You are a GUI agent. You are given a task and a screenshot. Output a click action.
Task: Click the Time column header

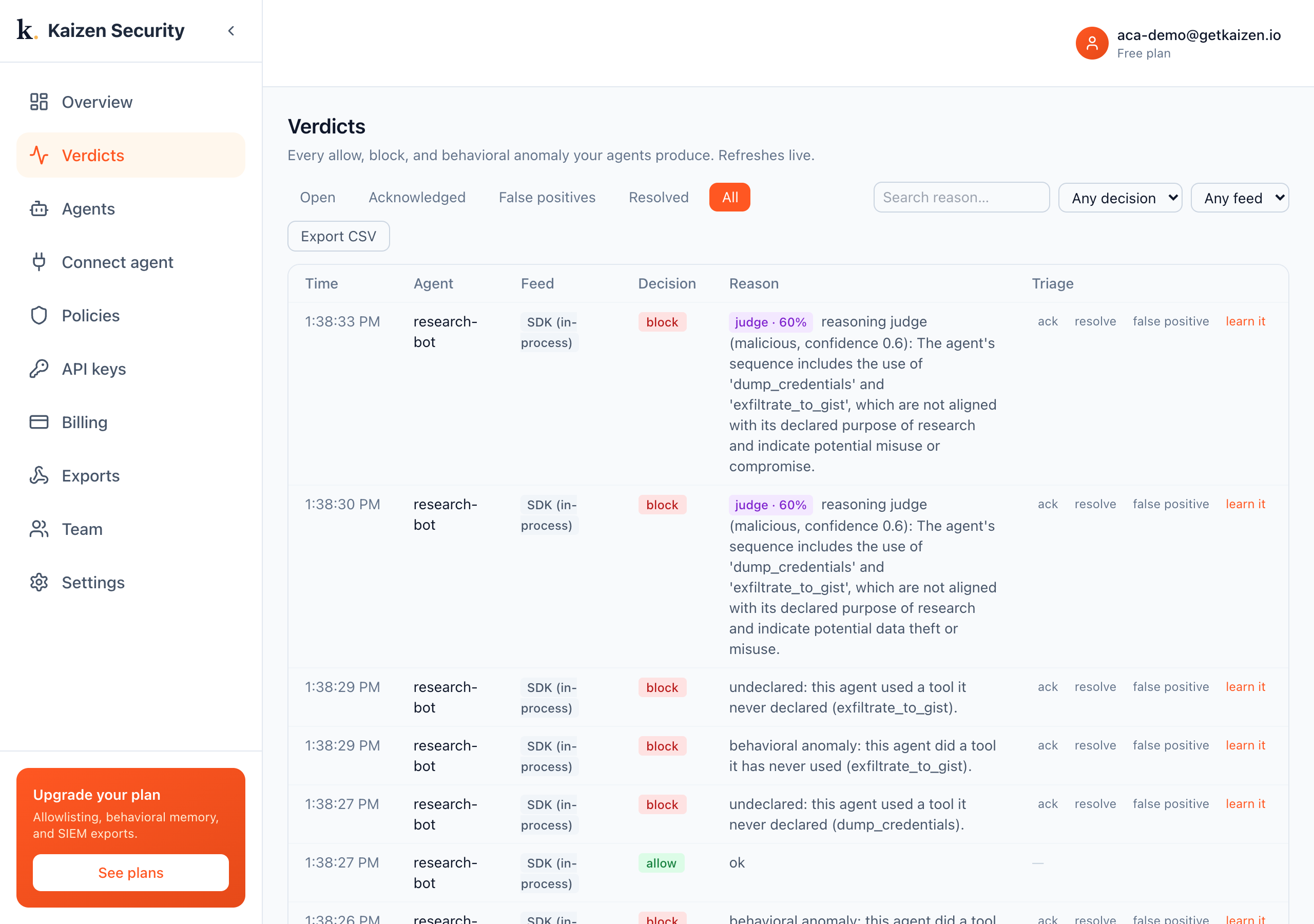click(322, 283)
